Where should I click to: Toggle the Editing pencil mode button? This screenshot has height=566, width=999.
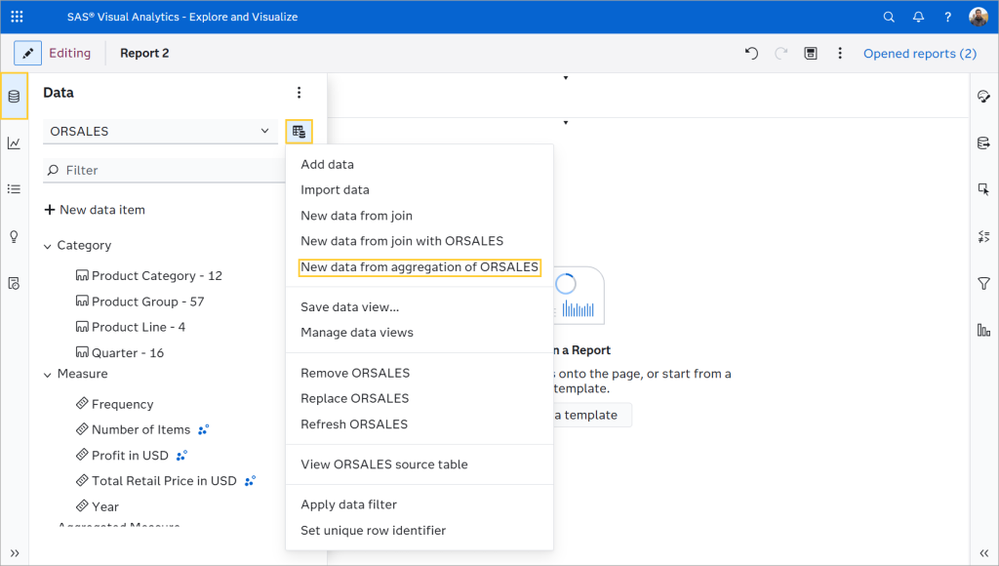28,54
